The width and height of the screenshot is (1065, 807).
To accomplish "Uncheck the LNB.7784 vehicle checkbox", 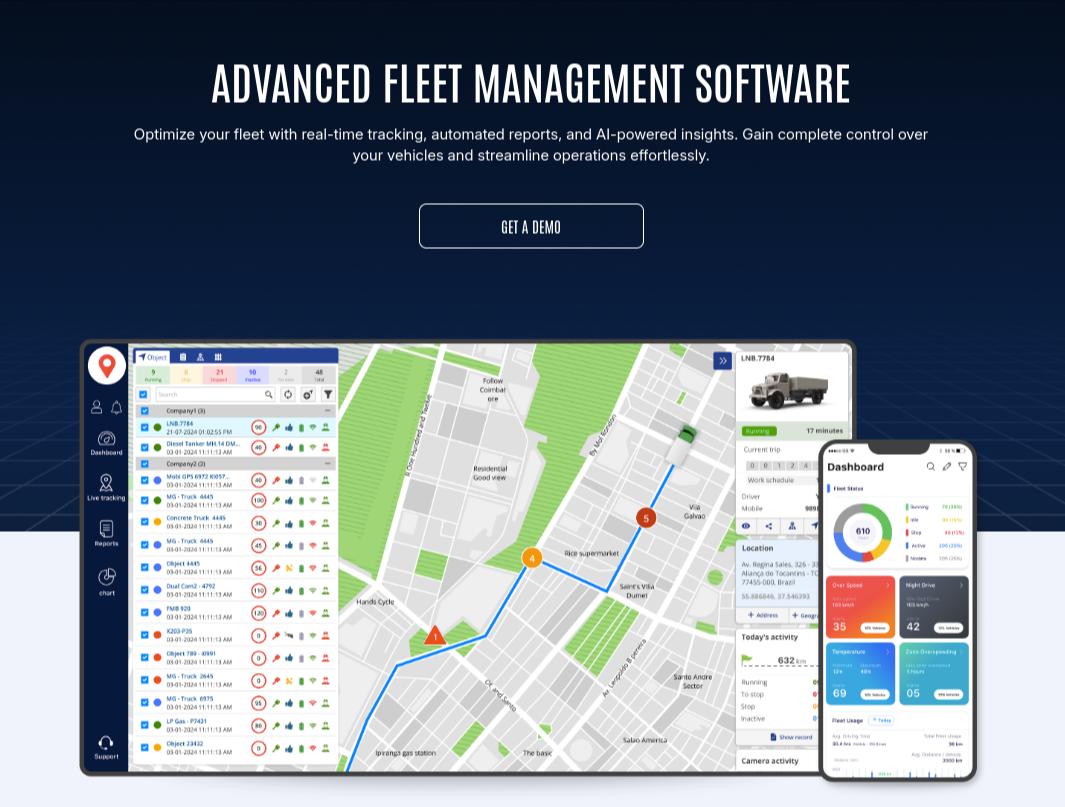I will (144, 427).
